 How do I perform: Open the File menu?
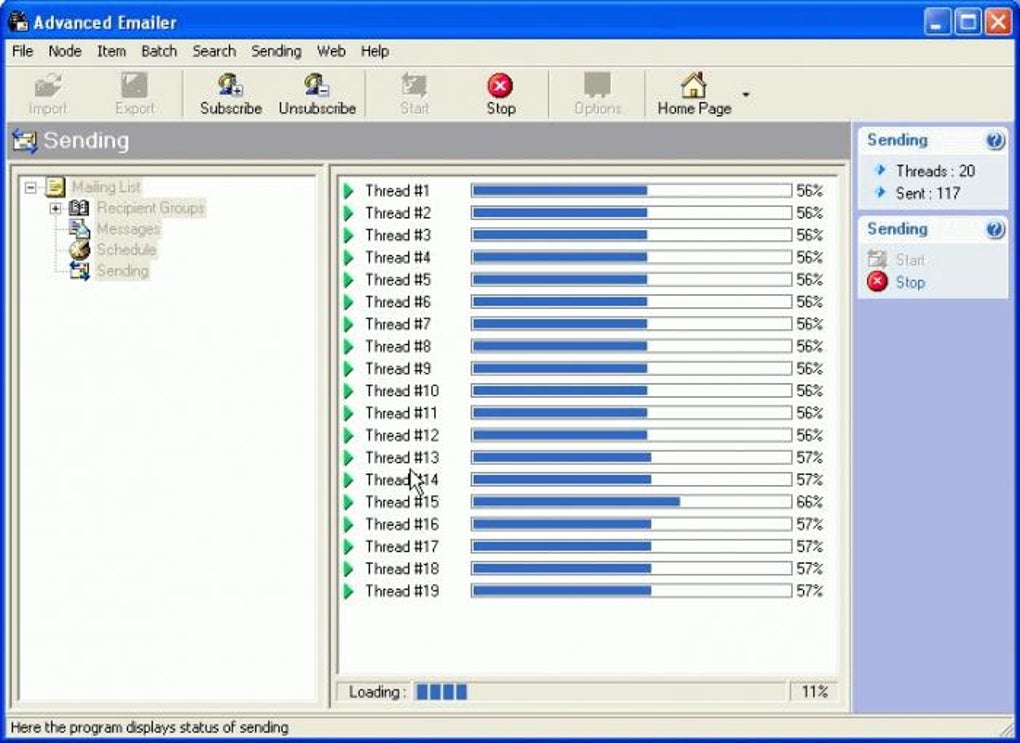pos(22,51)
